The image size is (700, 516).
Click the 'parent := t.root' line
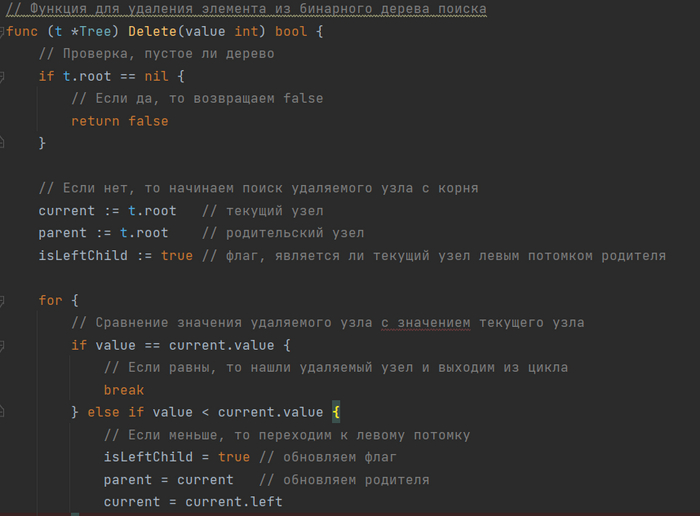(103, 233)
